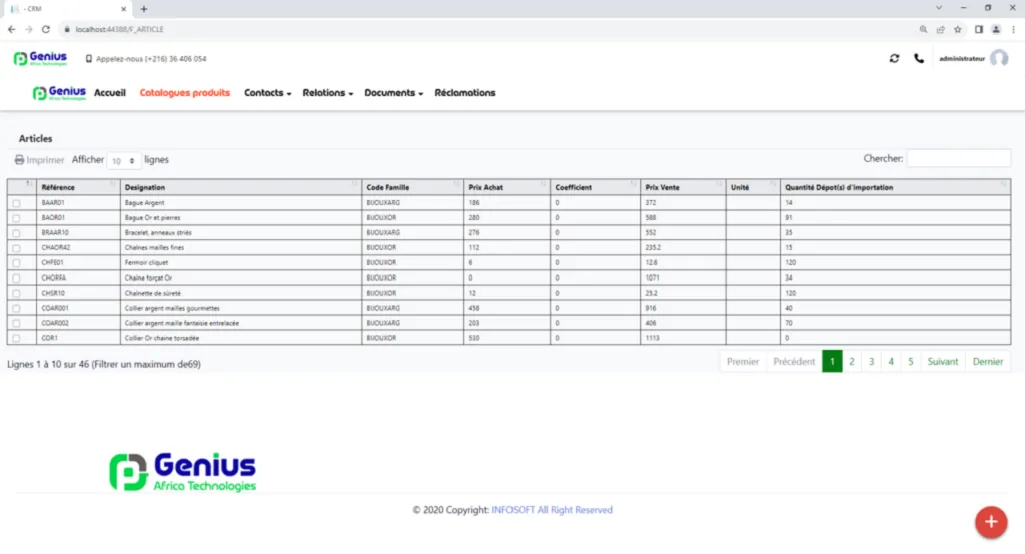Image resolution: width=1025 pixels, height=554 pixels.
Task: Check the CHORFA row checkbox
Action: pos(16,279)
